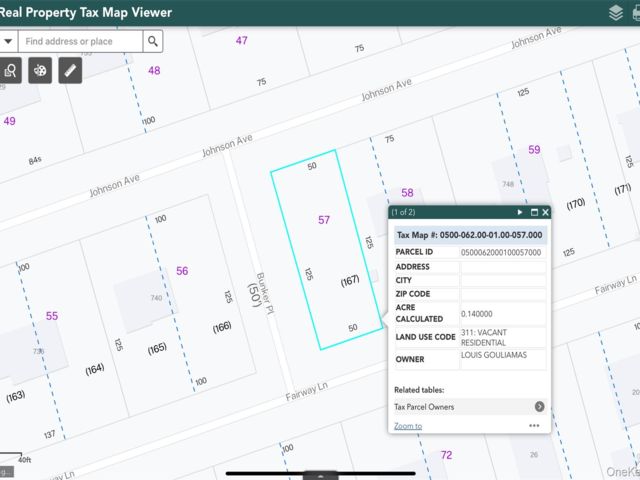The height and width of the screenshot is (480, 640).
Task: Select parcel 56 on the map
Action: (x=182, y=271)
